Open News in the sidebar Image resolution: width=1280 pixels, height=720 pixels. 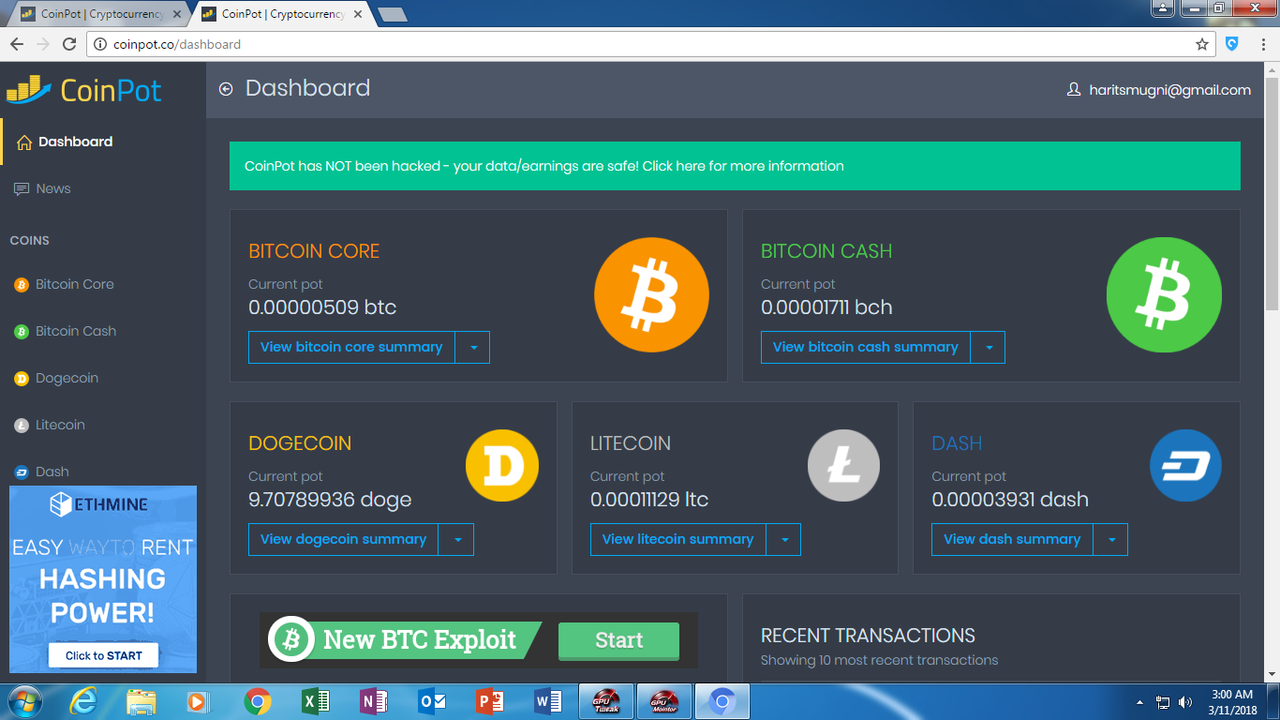click(103, 188)
